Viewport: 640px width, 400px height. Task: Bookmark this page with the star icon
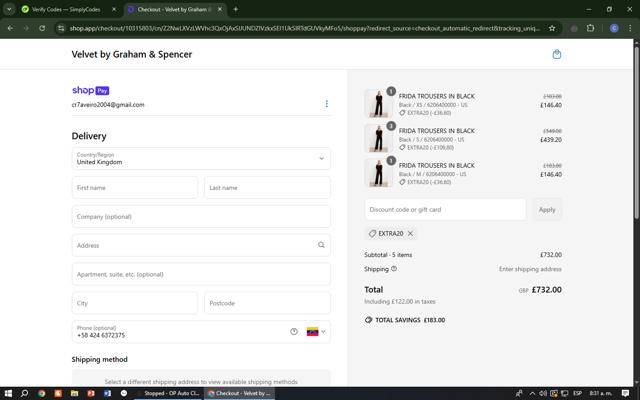(x=552, y=28)
